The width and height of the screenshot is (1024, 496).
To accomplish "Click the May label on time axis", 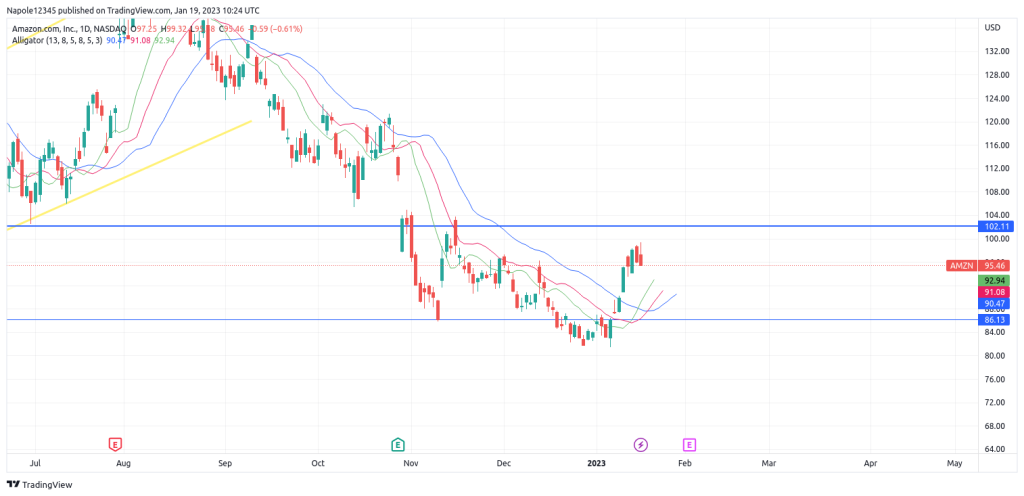I will pyautogui.click(x=955, y=463).
